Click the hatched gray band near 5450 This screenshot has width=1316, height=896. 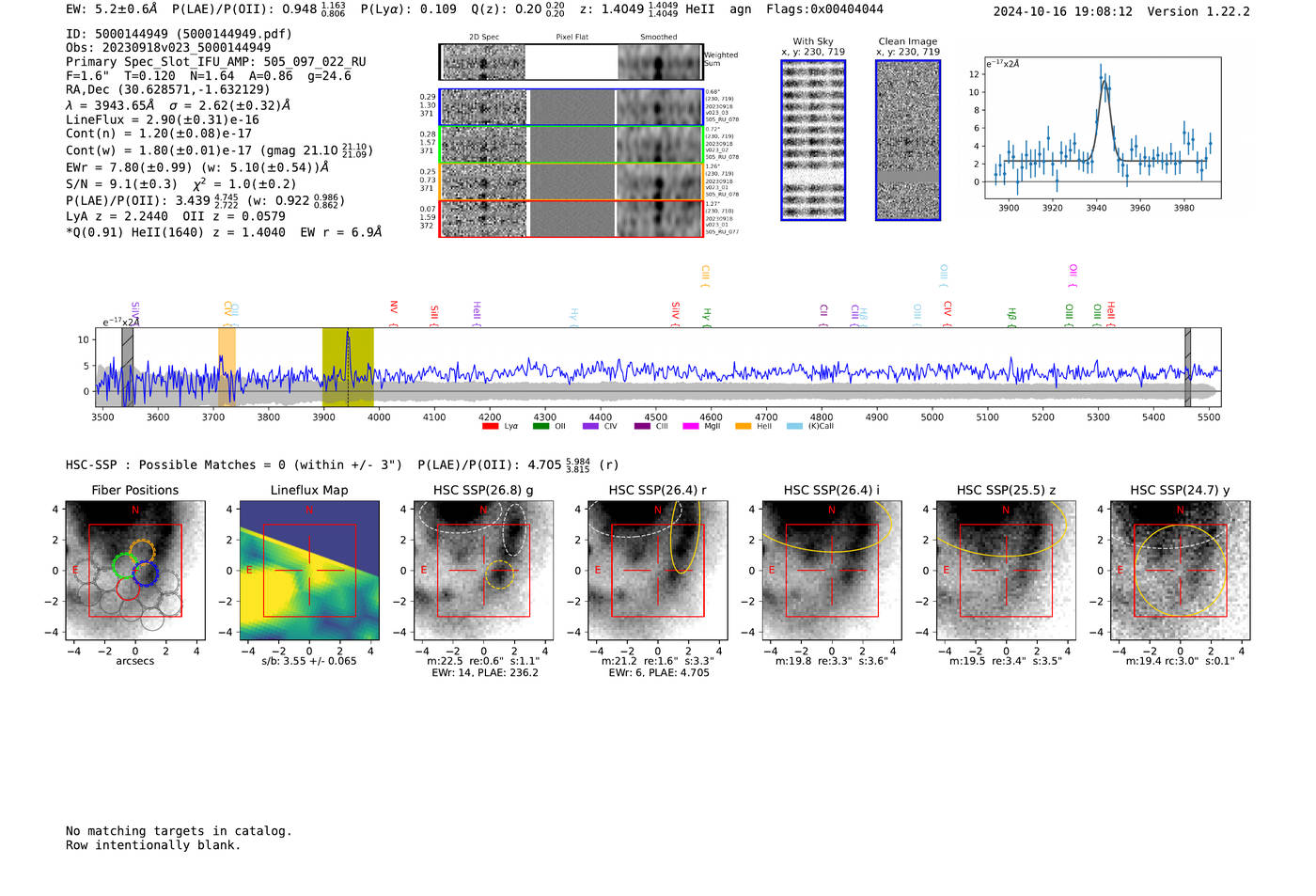[1187, 367]
